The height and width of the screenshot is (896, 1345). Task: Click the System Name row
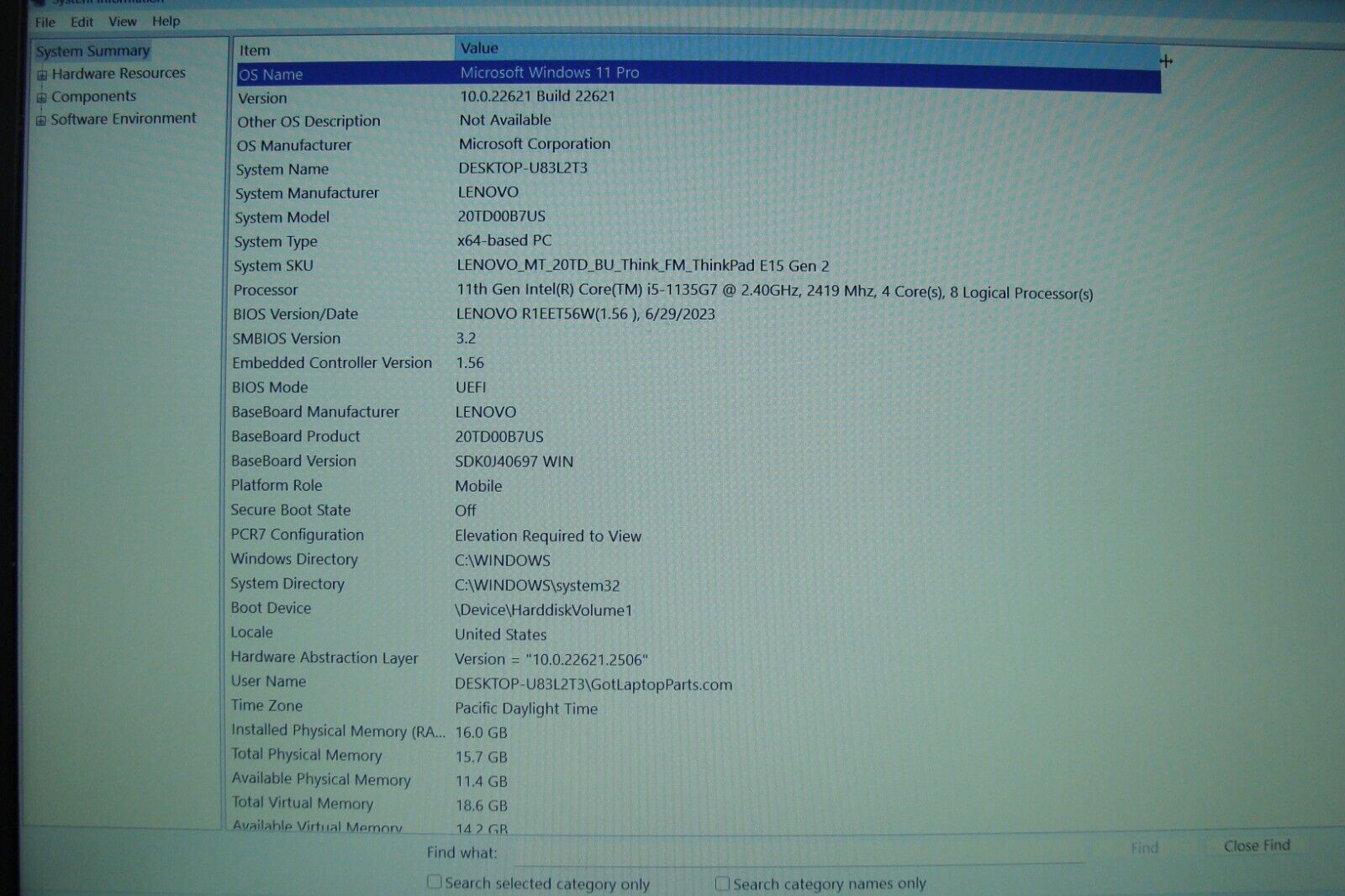pyautogui.click(x=698, y=169)
